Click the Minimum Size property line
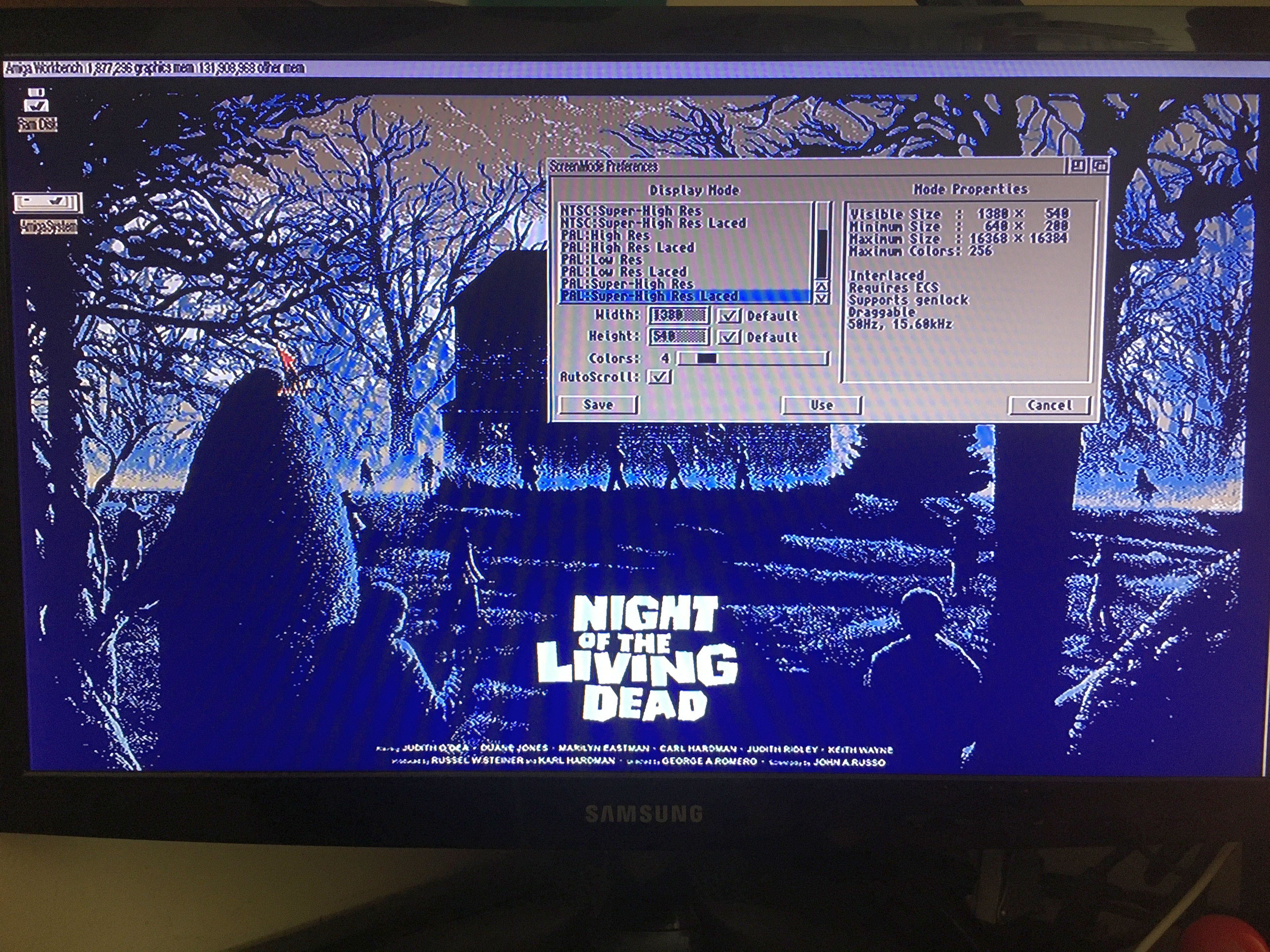This screenshot has width=1270, height=952. 959,227
